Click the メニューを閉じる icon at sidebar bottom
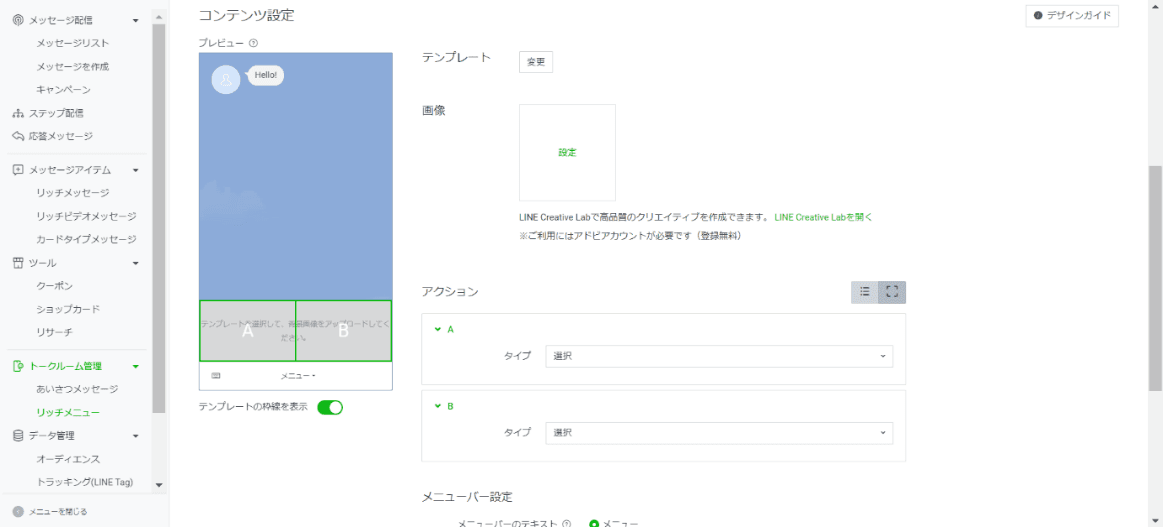Viewport: 1163px width, 527px height. coord(17,511)
